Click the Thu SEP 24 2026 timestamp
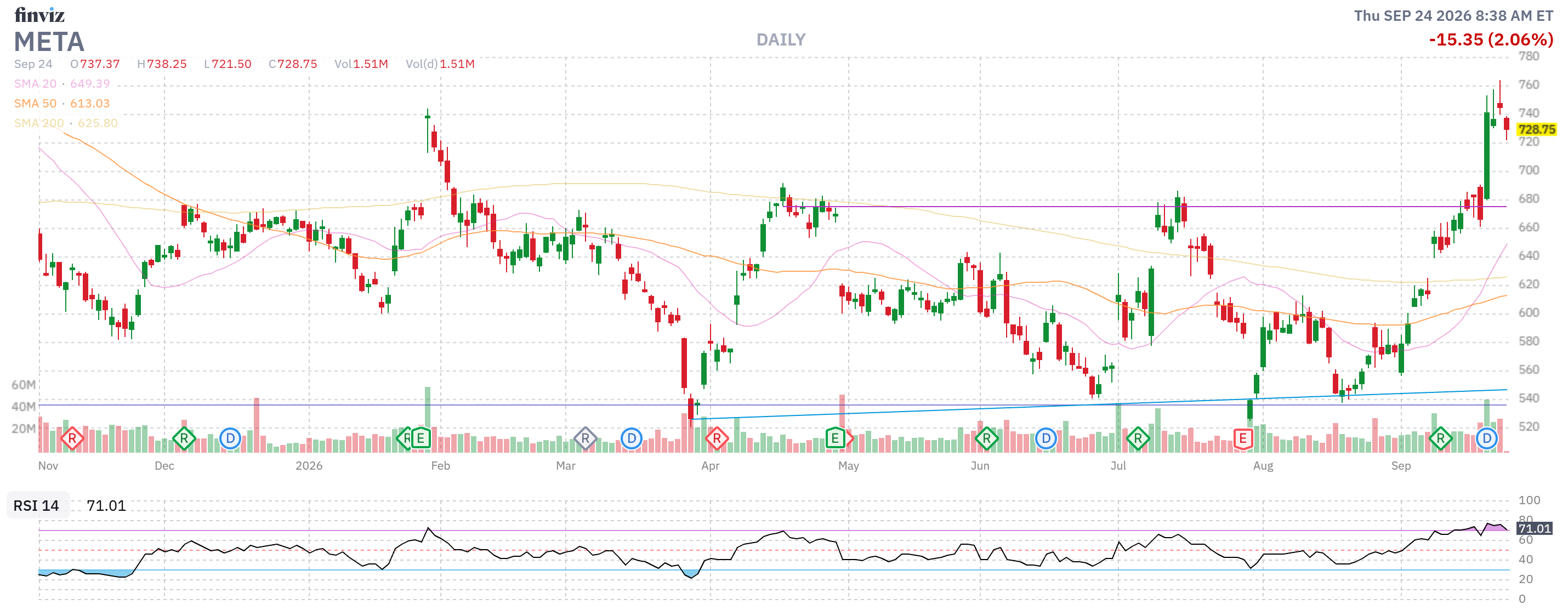 point(1453,16)
